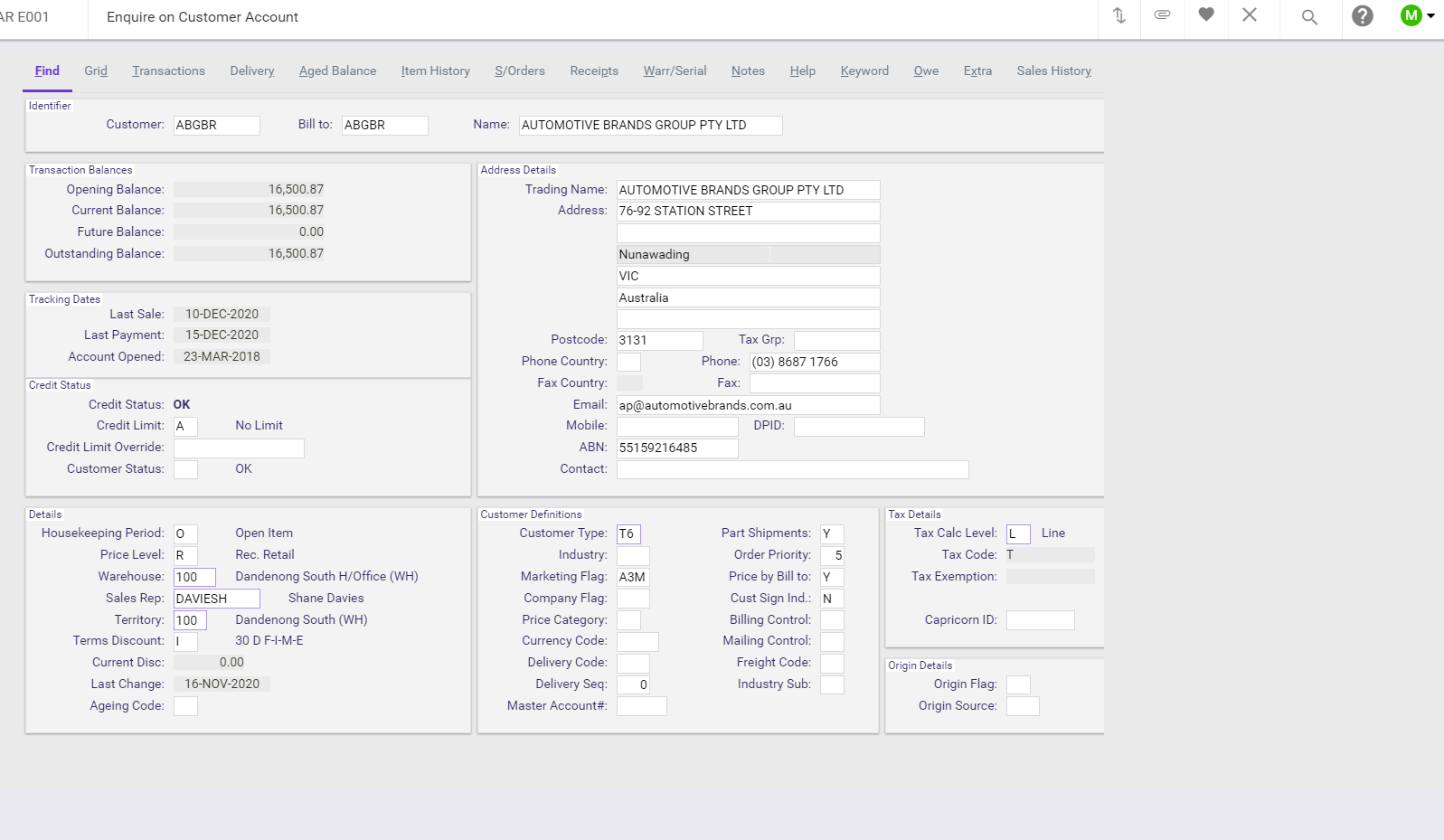Click the Nunawading suburb field
The image size is (1444, 840).
click(x=749, y=254)
